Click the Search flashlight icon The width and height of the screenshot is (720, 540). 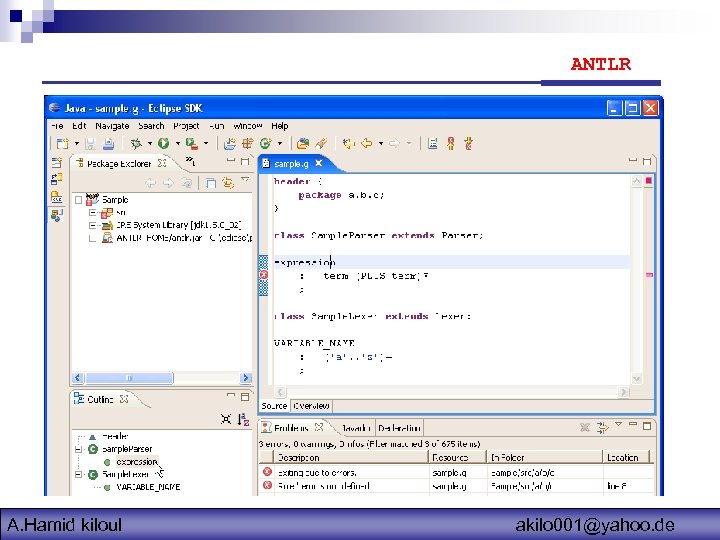321,144
